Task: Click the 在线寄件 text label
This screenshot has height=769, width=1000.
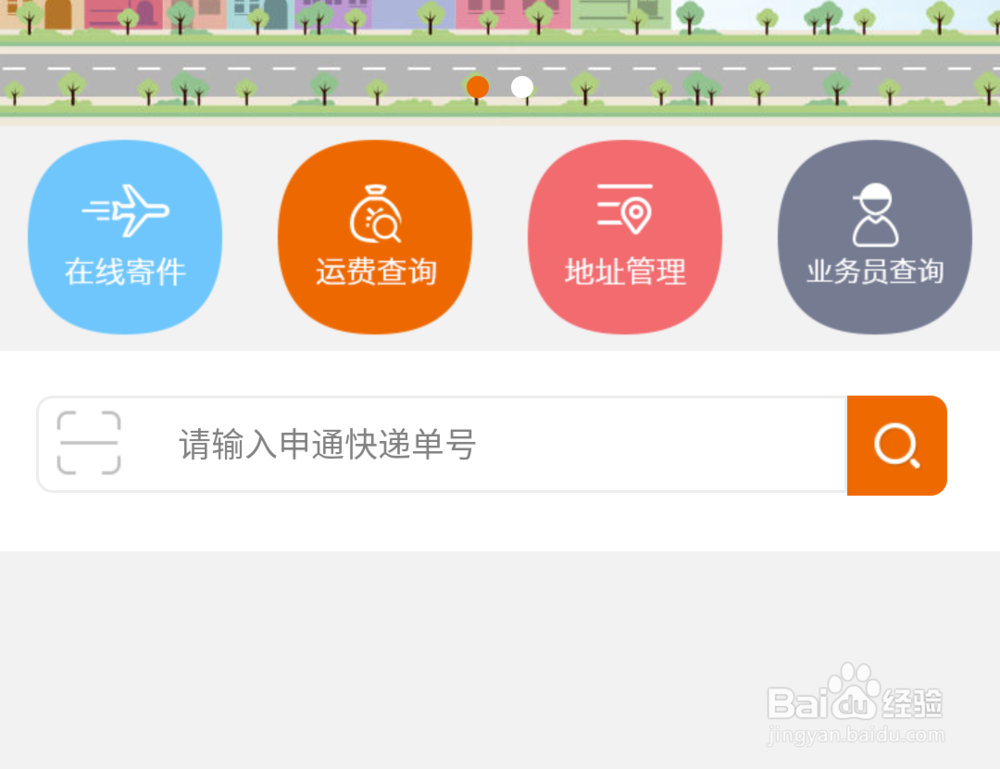Action: pos(125,272)
